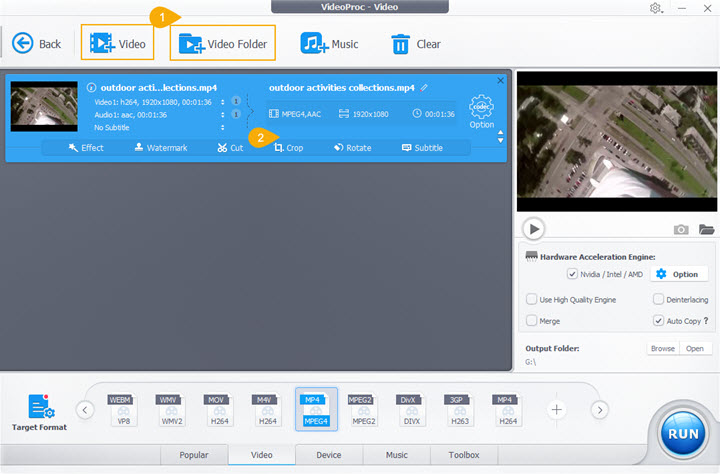Open Hardware Acceleration Option button
Image resolution: width=720 pixels, height=474 pixels.
coord(678,274)
